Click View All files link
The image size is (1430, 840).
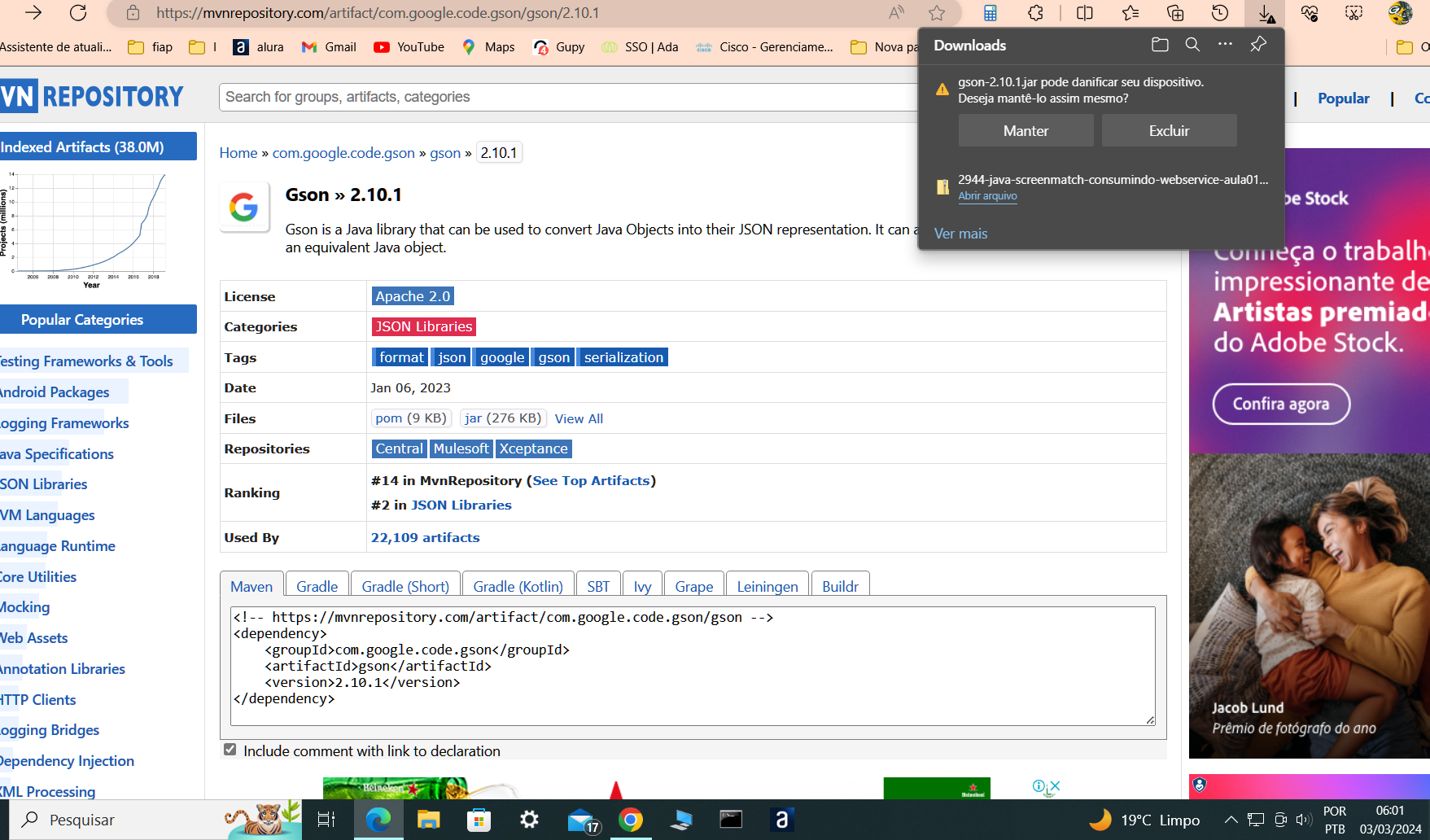(579, 418)
